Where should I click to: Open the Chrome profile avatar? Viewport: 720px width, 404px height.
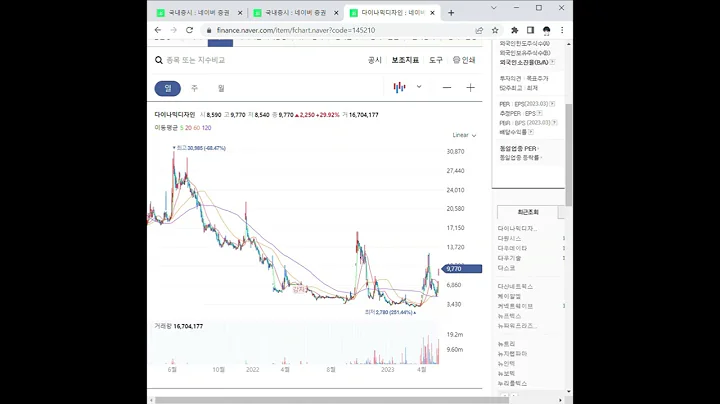pyautogui.click(x=546, y=30)
